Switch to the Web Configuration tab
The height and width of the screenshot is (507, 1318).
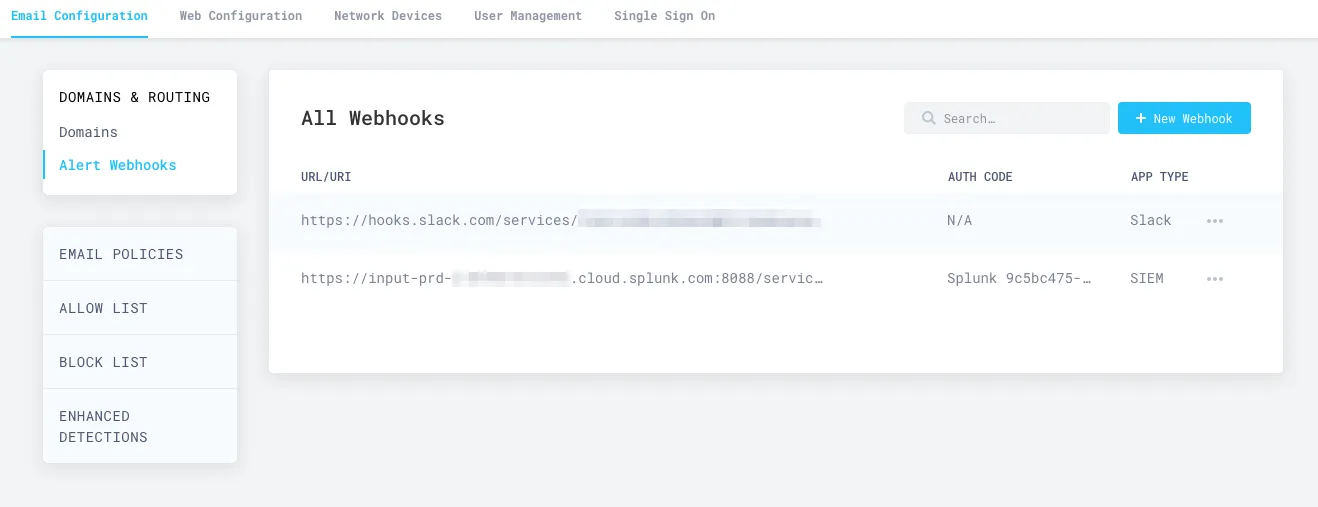pyautogui.click(x=240, y=16)
